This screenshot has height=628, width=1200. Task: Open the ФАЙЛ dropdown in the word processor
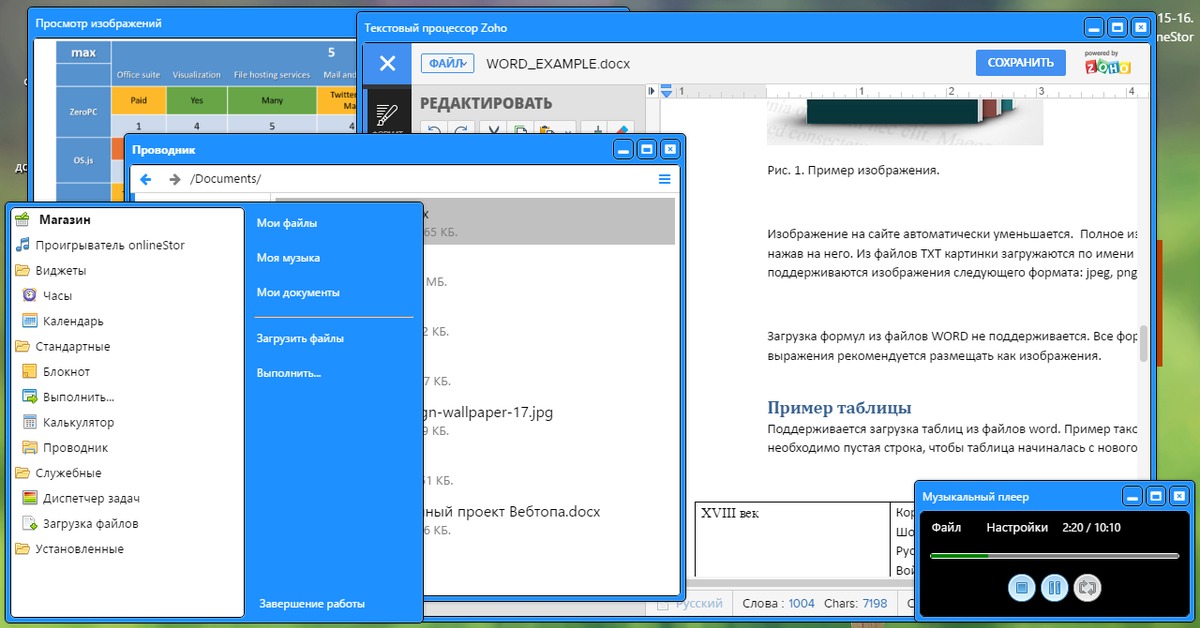click(447, 62)
